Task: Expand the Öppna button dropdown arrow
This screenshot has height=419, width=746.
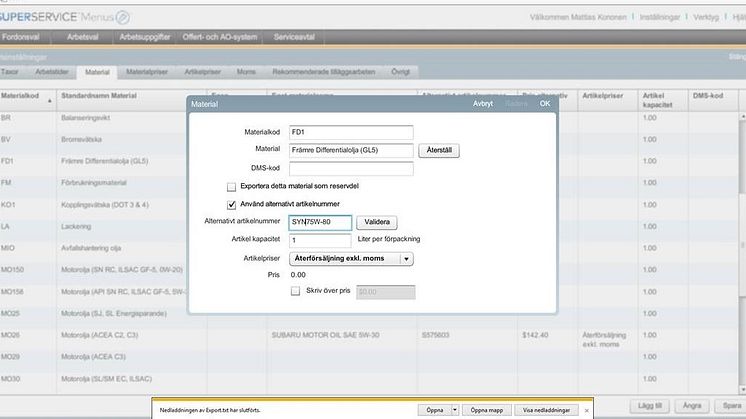Action: tap(454, 410)
